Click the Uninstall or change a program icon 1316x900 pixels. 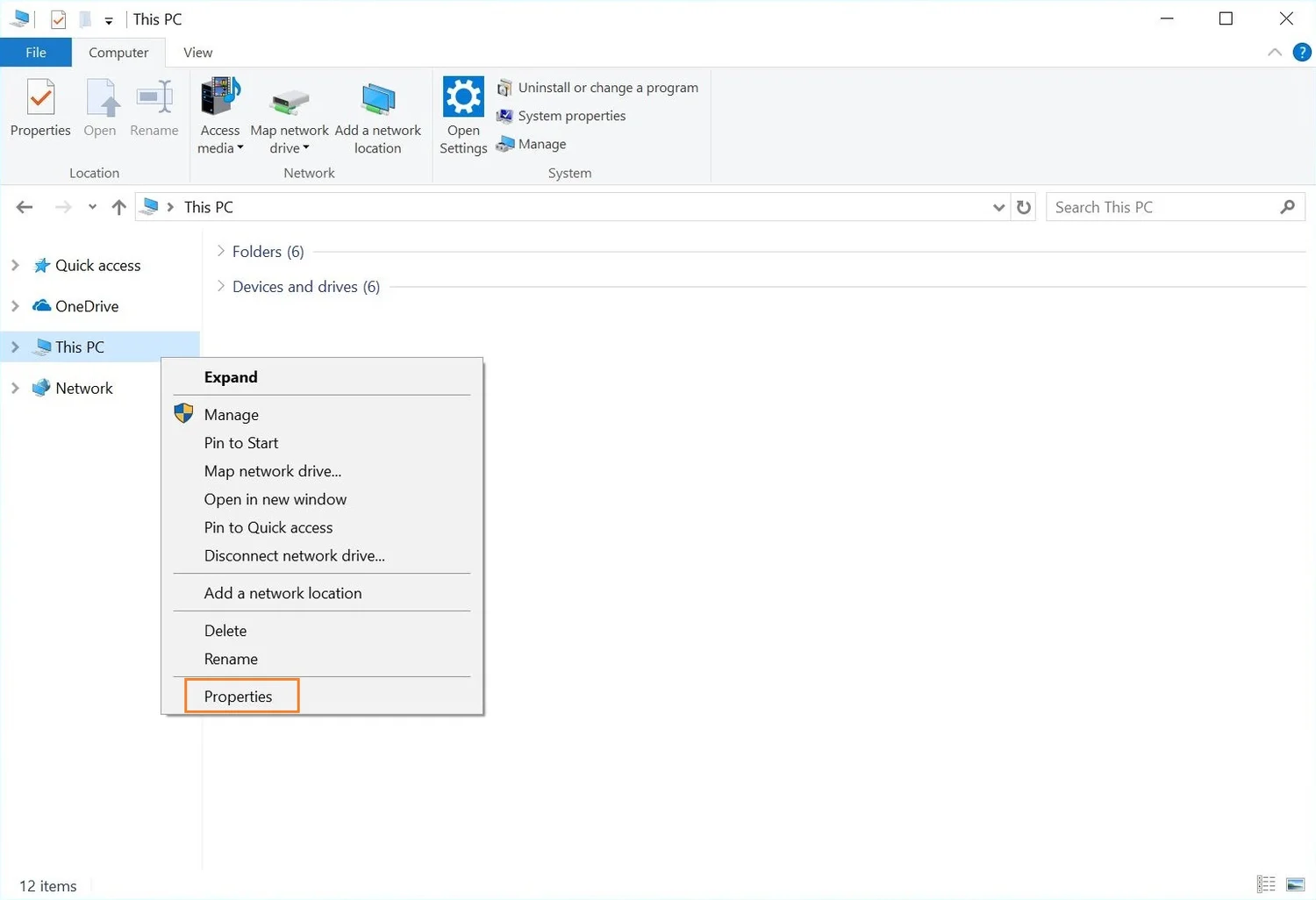pyautogui.click(x=504, y=87)
